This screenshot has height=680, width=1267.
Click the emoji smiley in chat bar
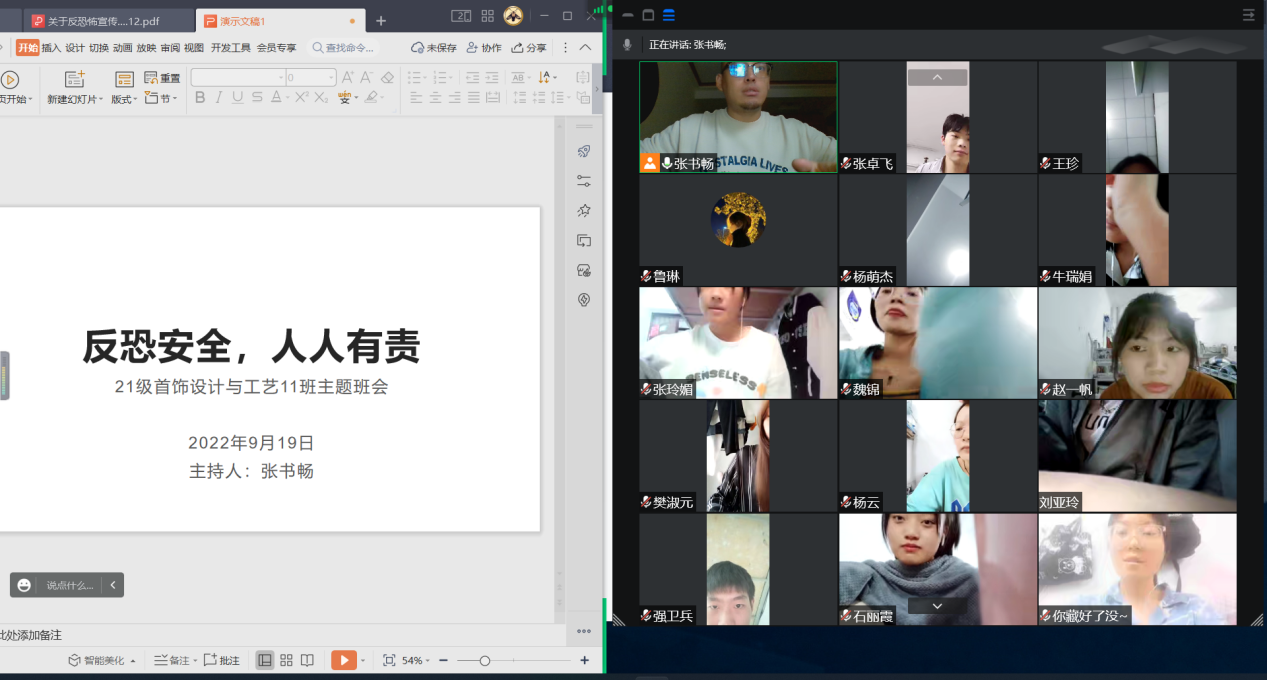(x=24, y=585)
